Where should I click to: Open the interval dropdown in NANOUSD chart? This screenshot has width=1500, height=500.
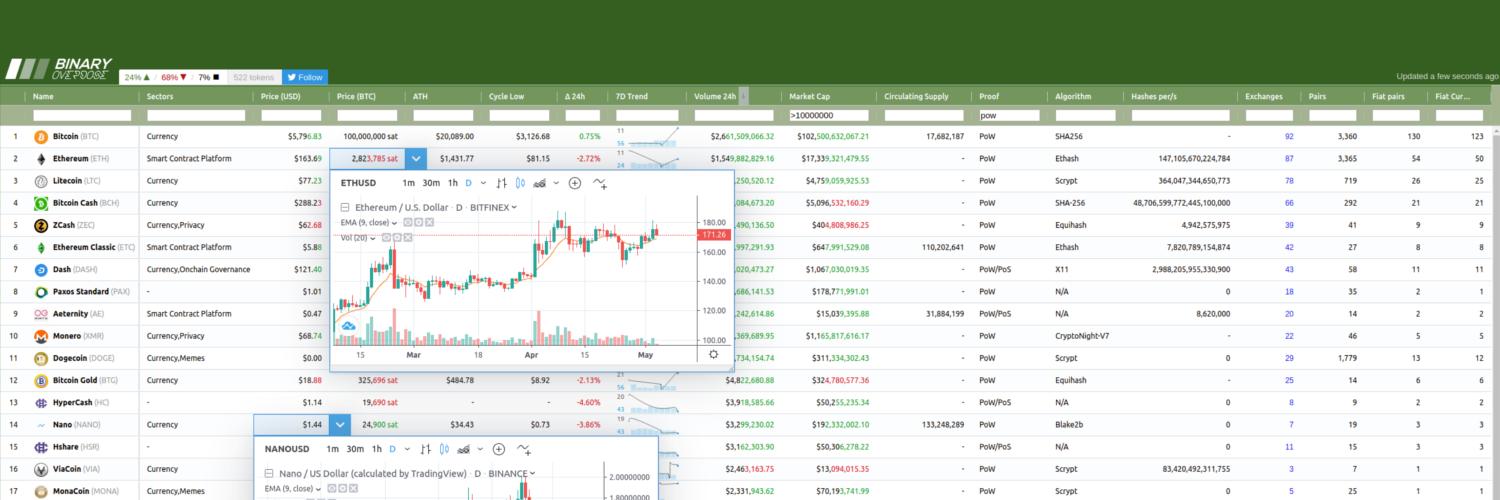click(407, 449)
